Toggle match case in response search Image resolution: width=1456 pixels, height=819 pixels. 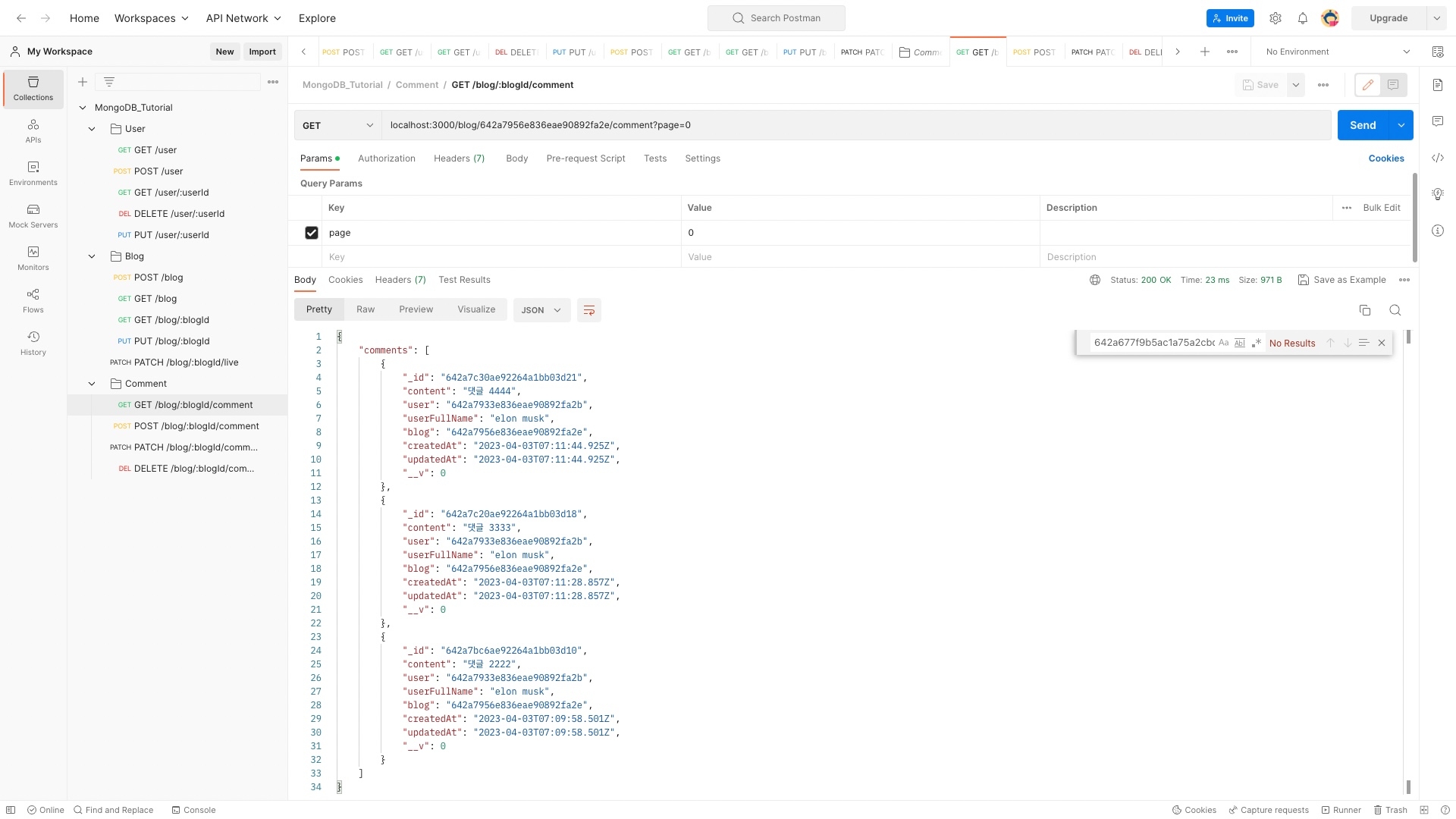click(1223, 343)
